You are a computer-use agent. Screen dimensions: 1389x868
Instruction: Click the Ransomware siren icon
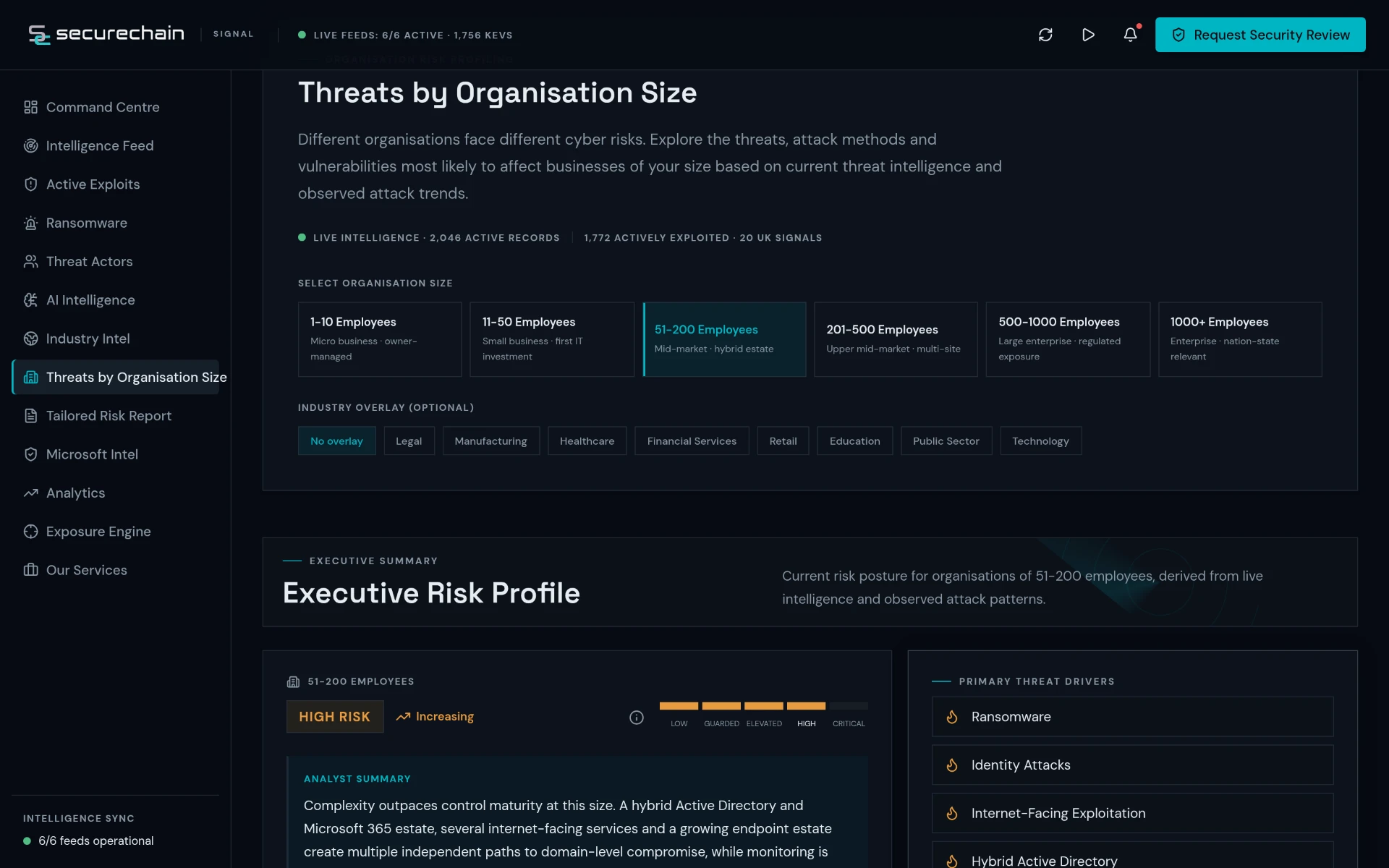(x=30, y=223)
